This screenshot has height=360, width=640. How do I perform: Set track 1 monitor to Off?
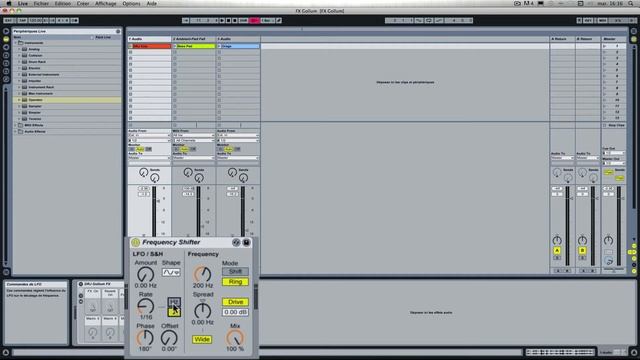[149, 149]
